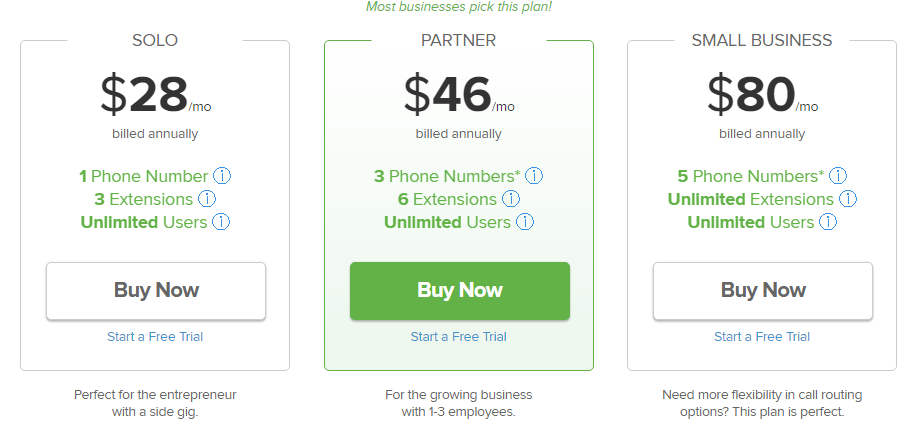Click the $28/mo Solo price

[x=155, y=95]
